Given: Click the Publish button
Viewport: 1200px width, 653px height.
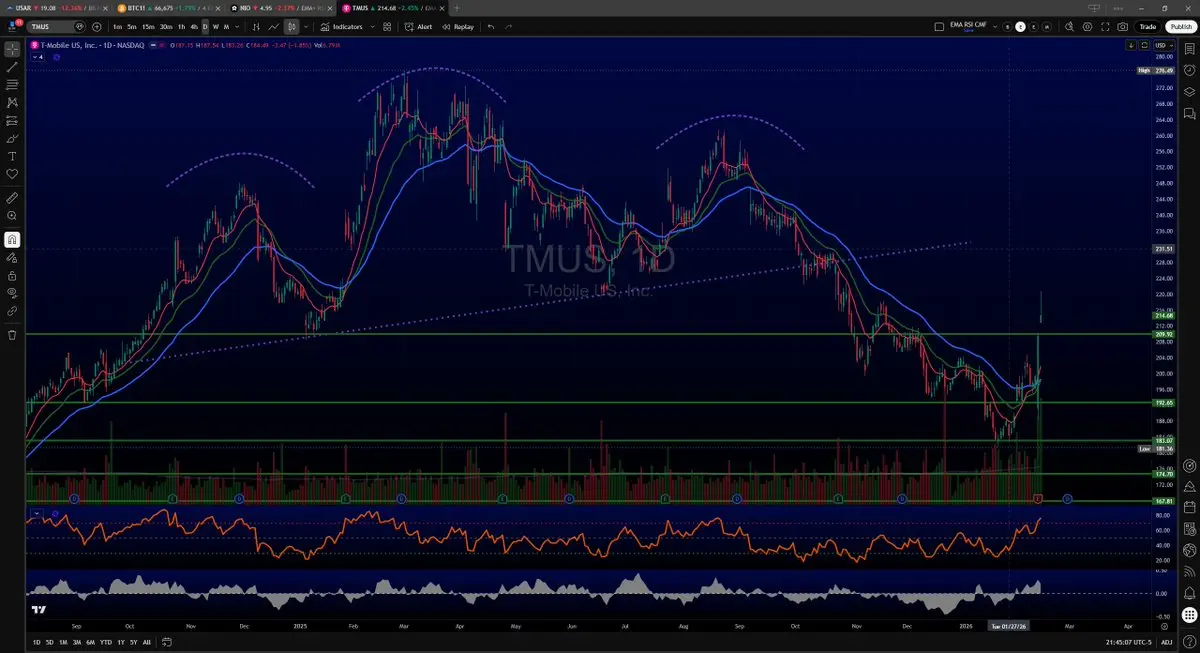Looking at the screenshot, I should [1179, 27].
